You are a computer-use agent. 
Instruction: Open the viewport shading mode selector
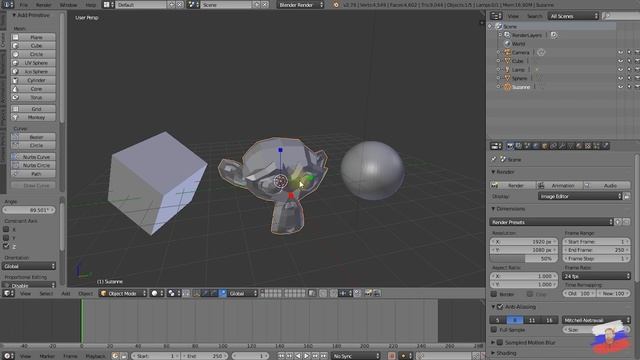pyautogui.click(x=157, y=293)
